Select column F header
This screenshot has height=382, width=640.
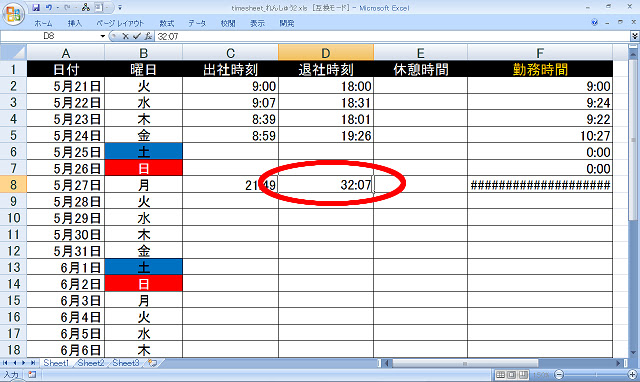point(540,53)
